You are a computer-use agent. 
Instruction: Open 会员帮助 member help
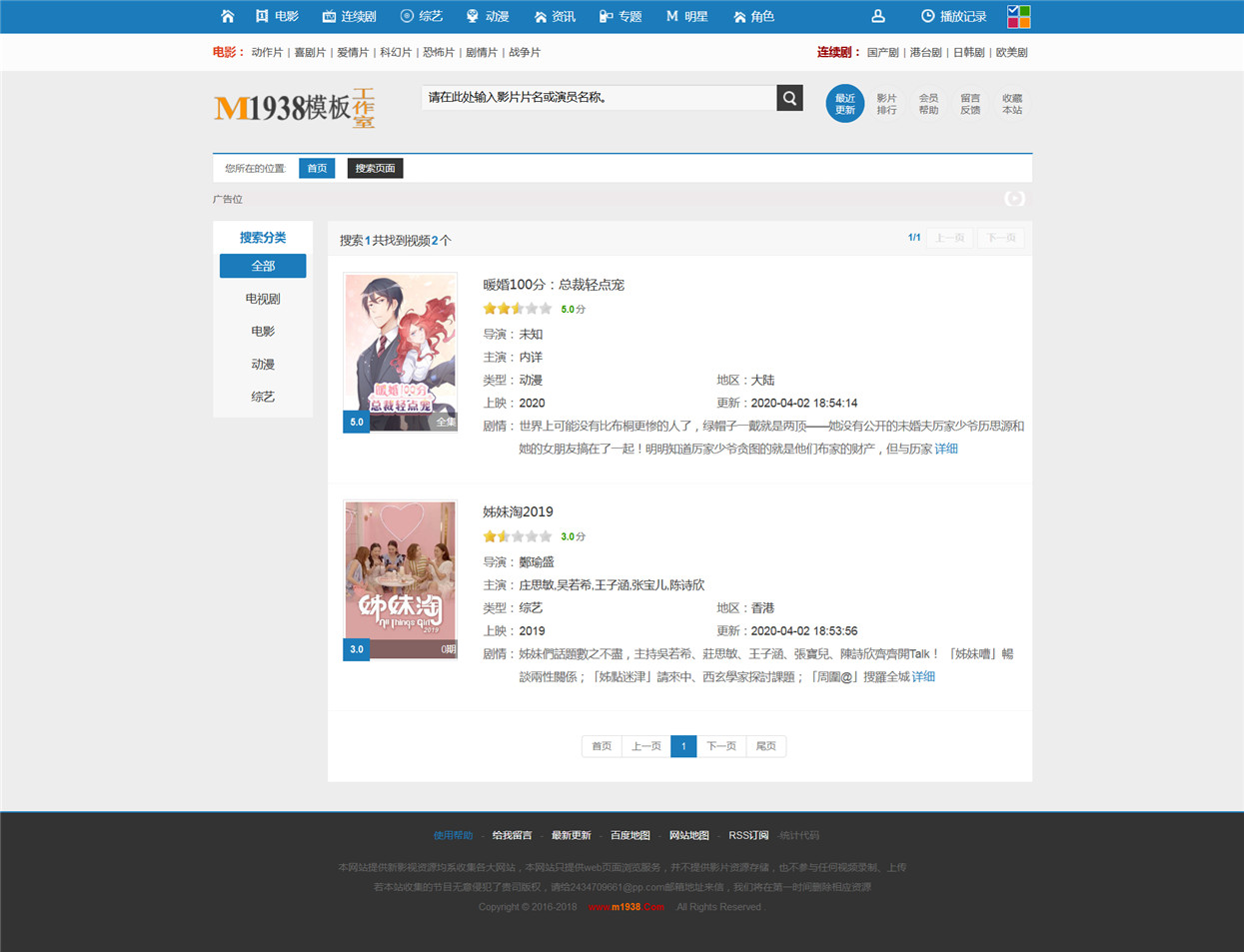point(929,104)
